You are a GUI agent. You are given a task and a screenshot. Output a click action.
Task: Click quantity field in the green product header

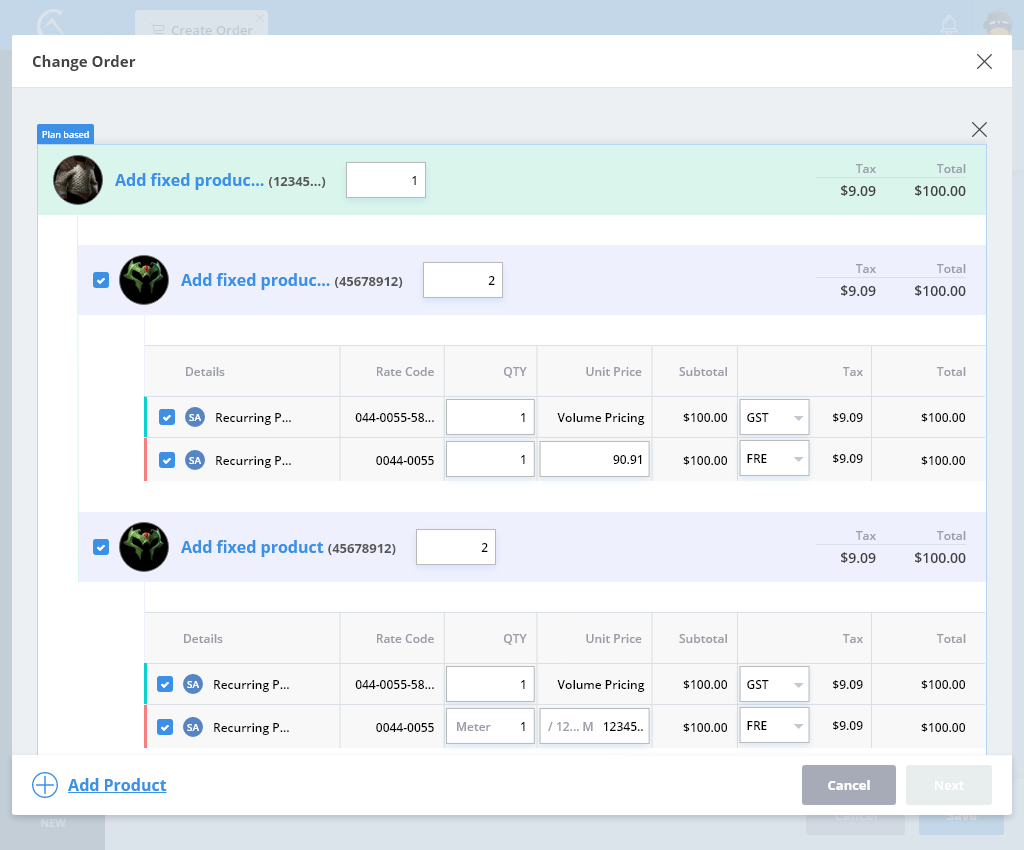386,180
